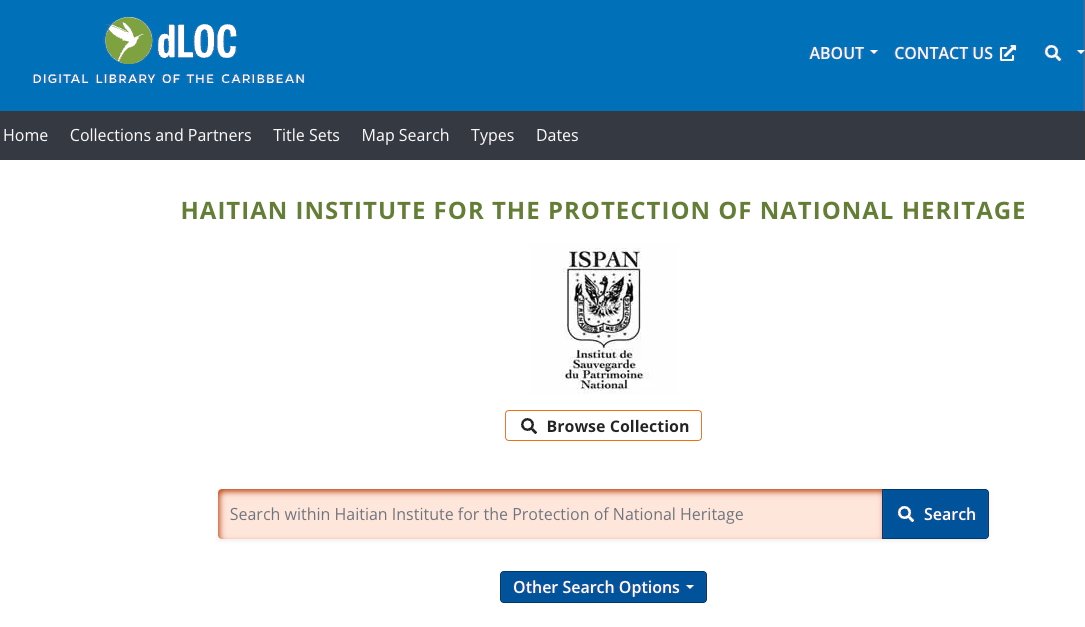Click the magnifier icon inside Browse Collection

(529, 426)
